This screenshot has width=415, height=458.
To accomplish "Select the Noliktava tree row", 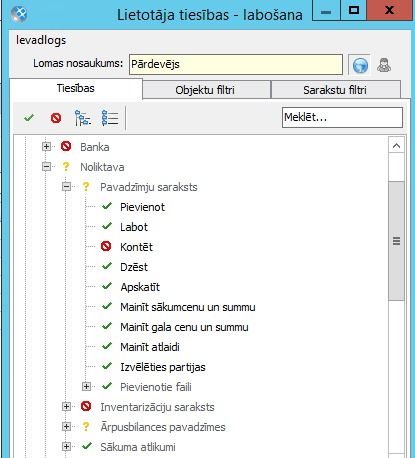I will coord(102,167).
